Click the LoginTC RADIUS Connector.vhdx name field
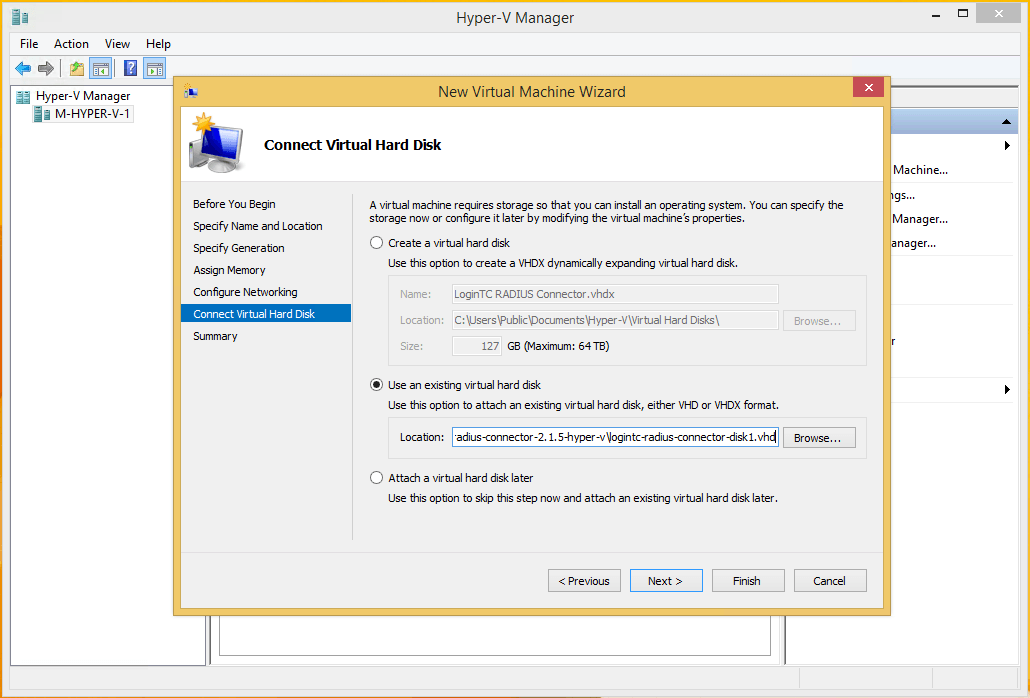This screenshot has height=698, width=1030. (615, 294)
